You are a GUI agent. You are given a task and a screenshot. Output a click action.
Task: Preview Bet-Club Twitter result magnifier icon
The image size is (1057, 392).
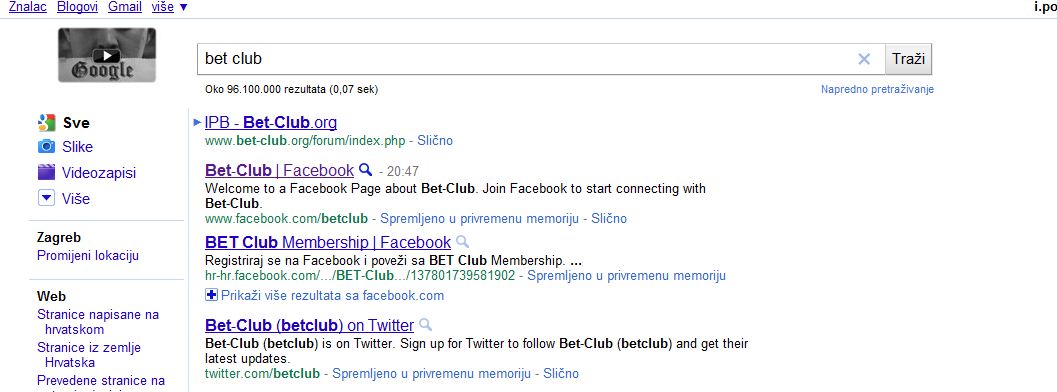pos(425,325)
